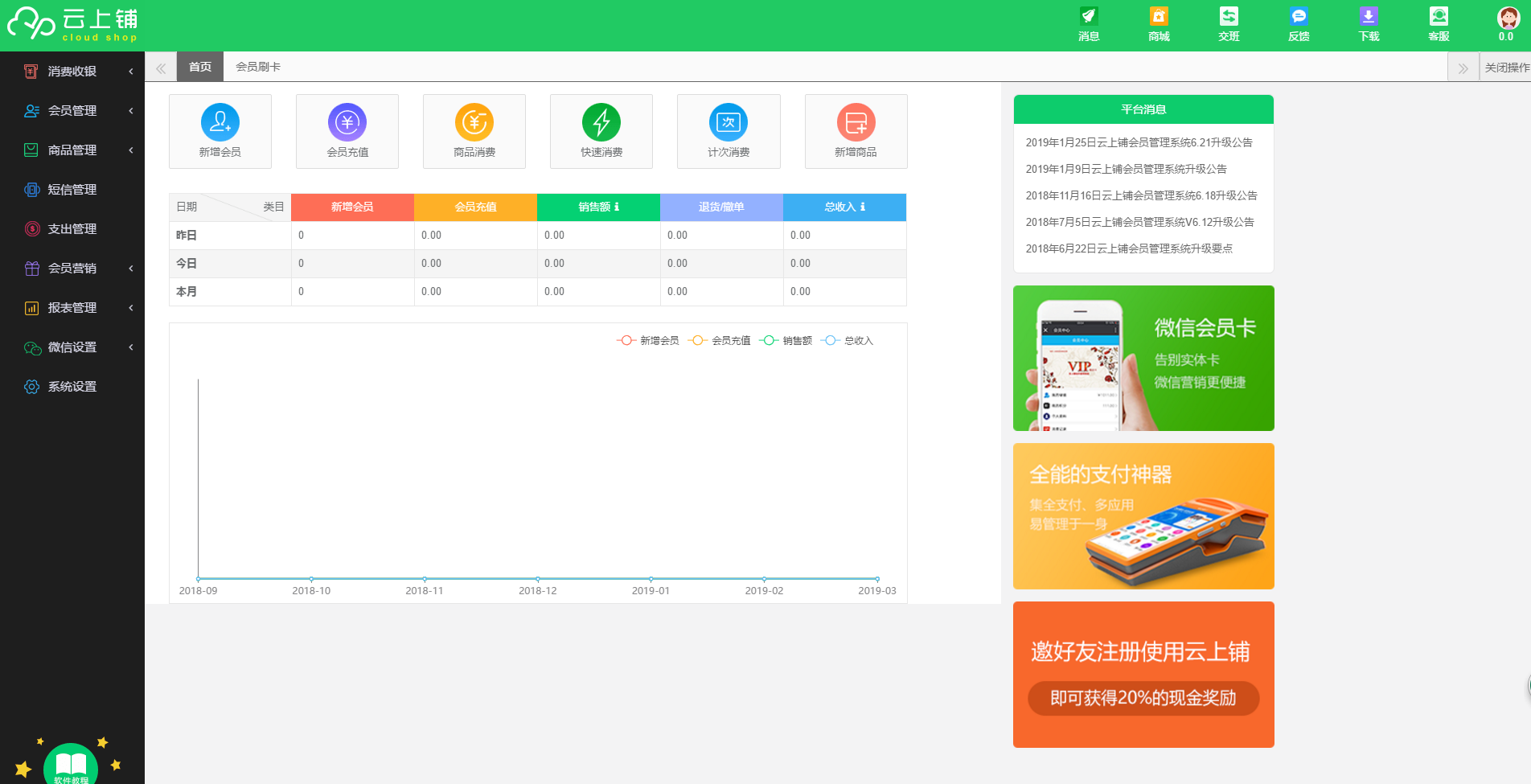Click the 本月 row label in table

coord(187,292)
